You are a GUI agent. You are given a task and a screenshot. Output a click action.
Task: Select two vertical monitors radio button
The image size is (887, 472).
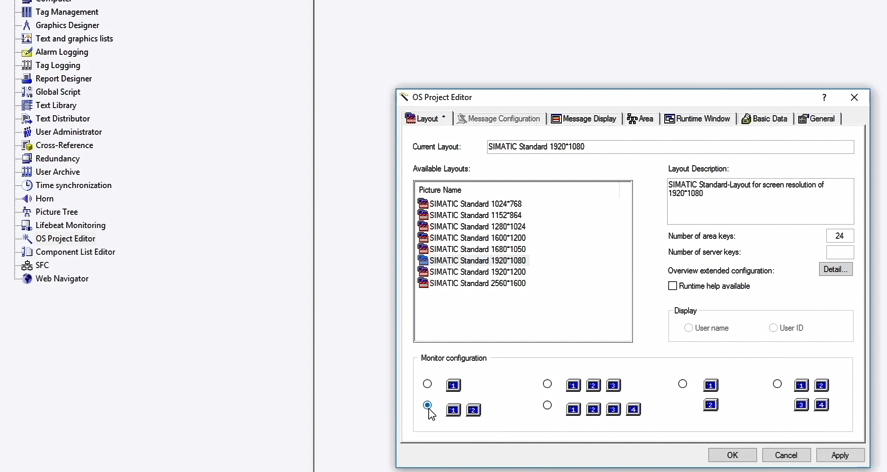coord(683,384)
